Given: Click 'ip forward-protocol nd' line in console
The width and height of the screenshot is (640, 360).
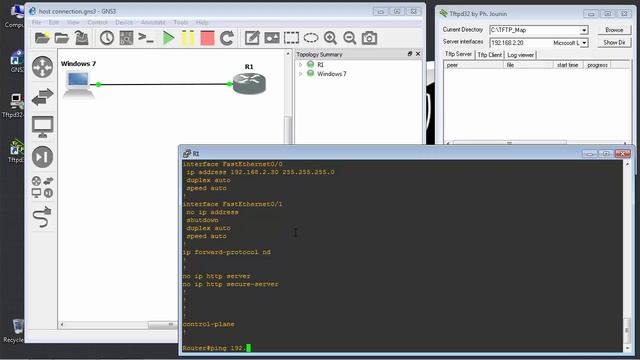Looking at the screenshot, I should pos(227,252).
